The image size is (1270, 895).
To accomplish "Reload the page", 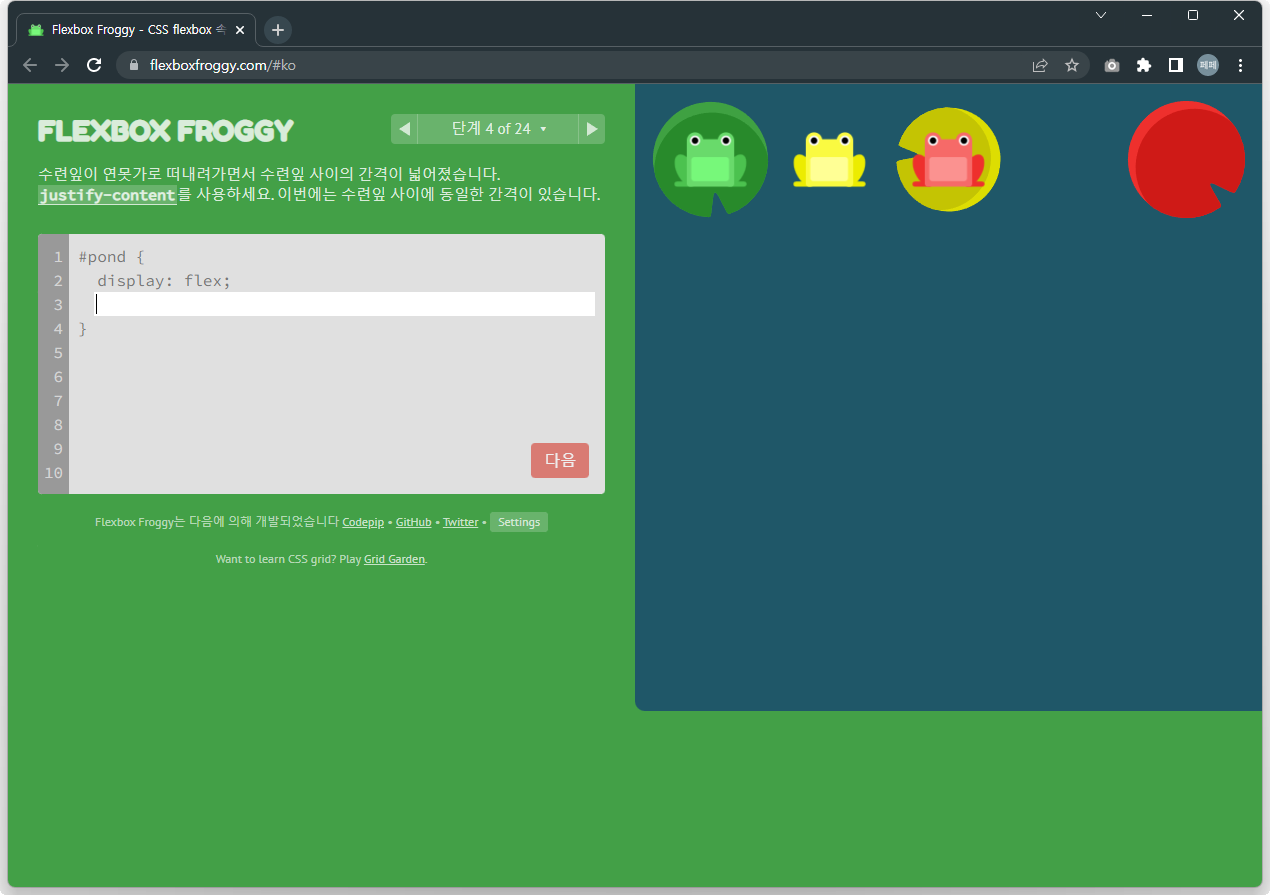I will (94, 65).
